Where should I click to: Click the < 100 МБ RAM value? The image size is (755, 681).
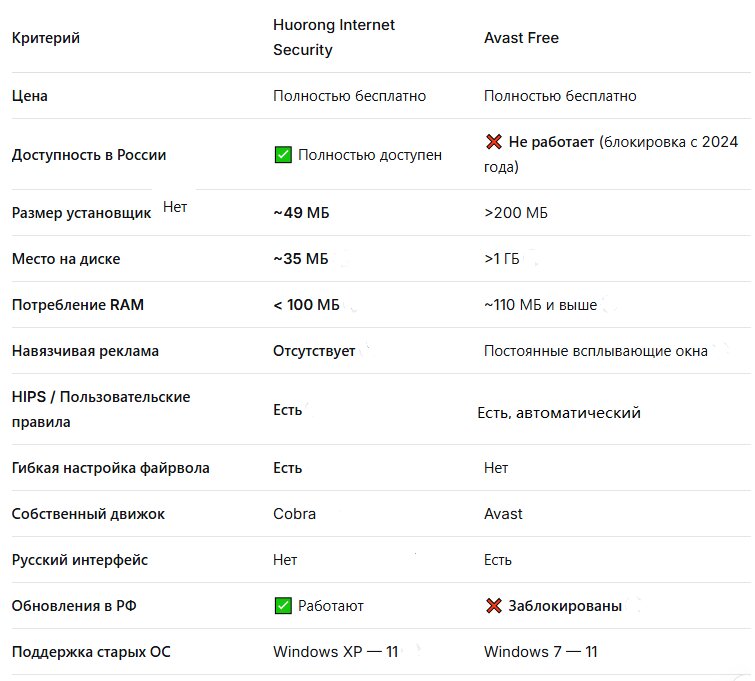click(306, 304)
